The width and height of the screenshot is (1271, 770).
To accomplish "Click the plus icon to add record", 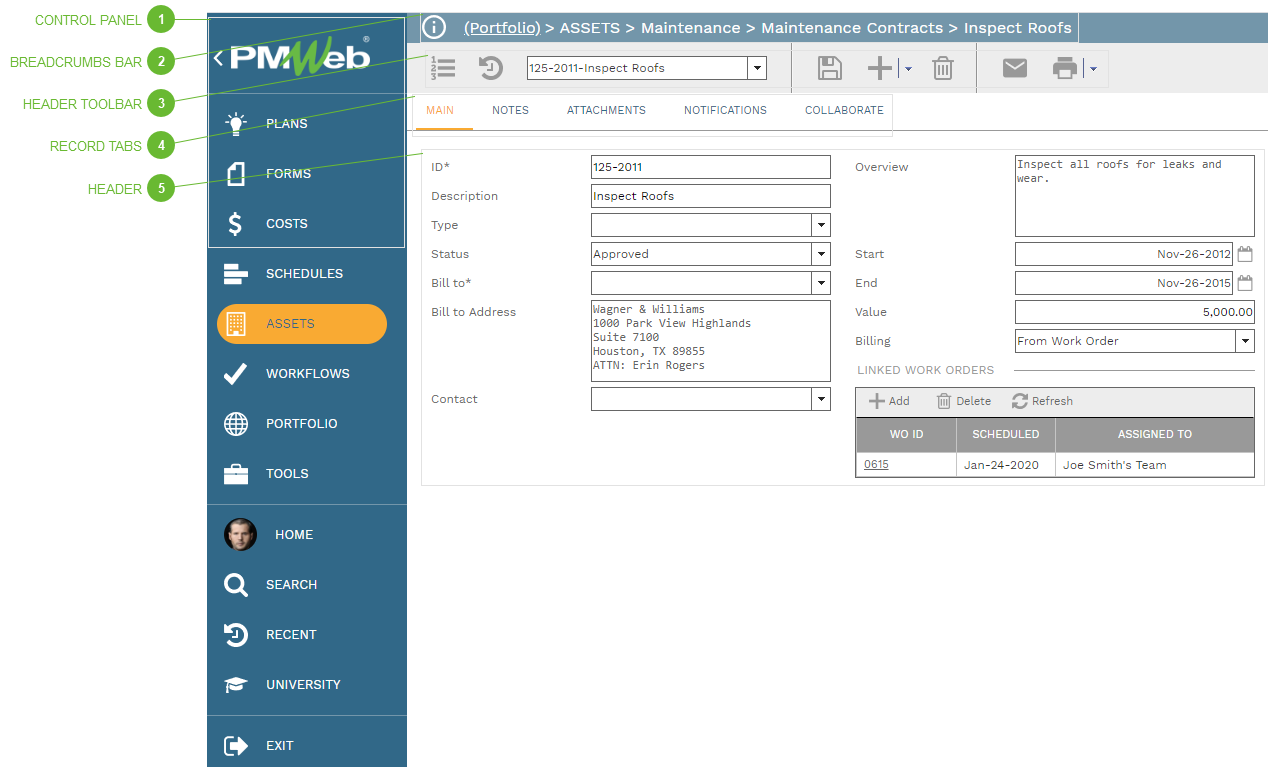I will click(x=879, y=68).
